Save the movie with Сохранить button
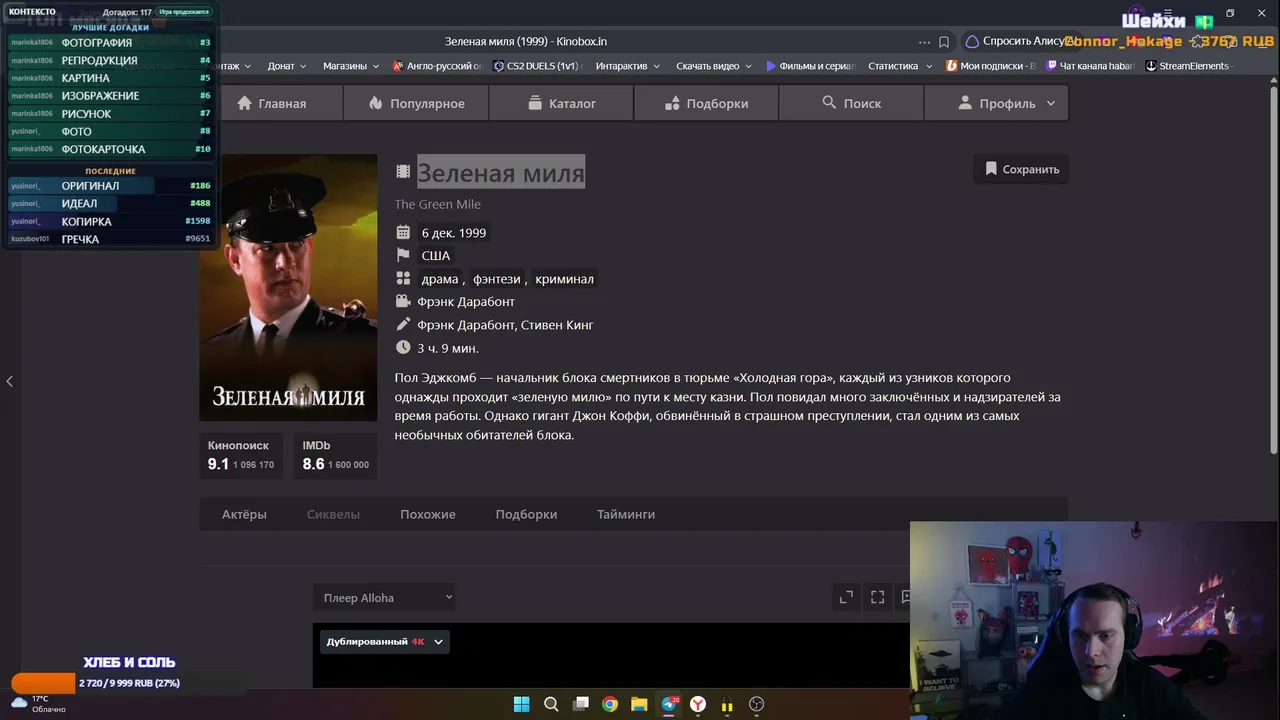Viewport: 1280px width, 720px height. point(1021,169)
